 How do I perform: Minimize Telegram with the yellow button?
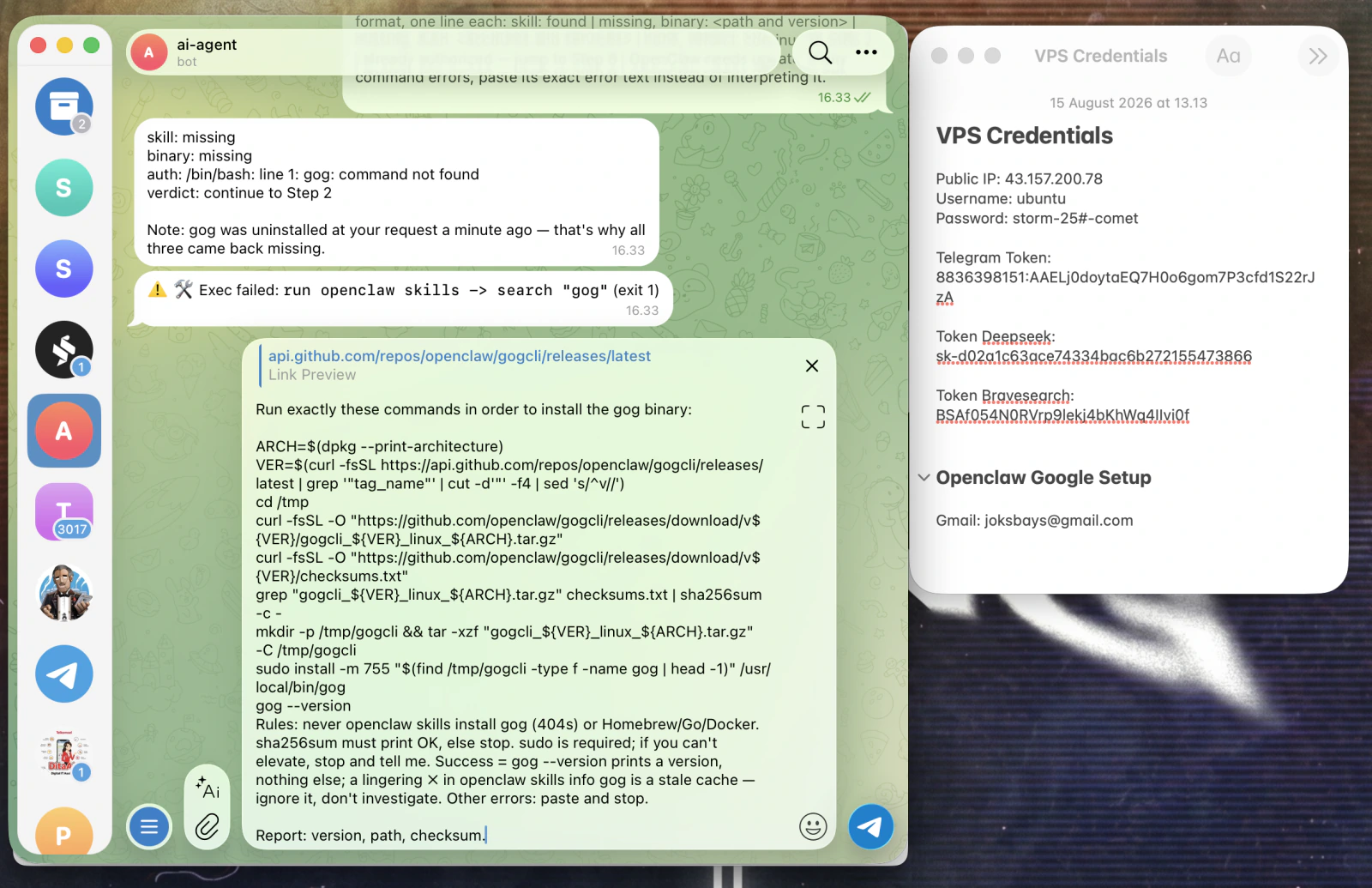pyautogui.click(x=64, y=45)
